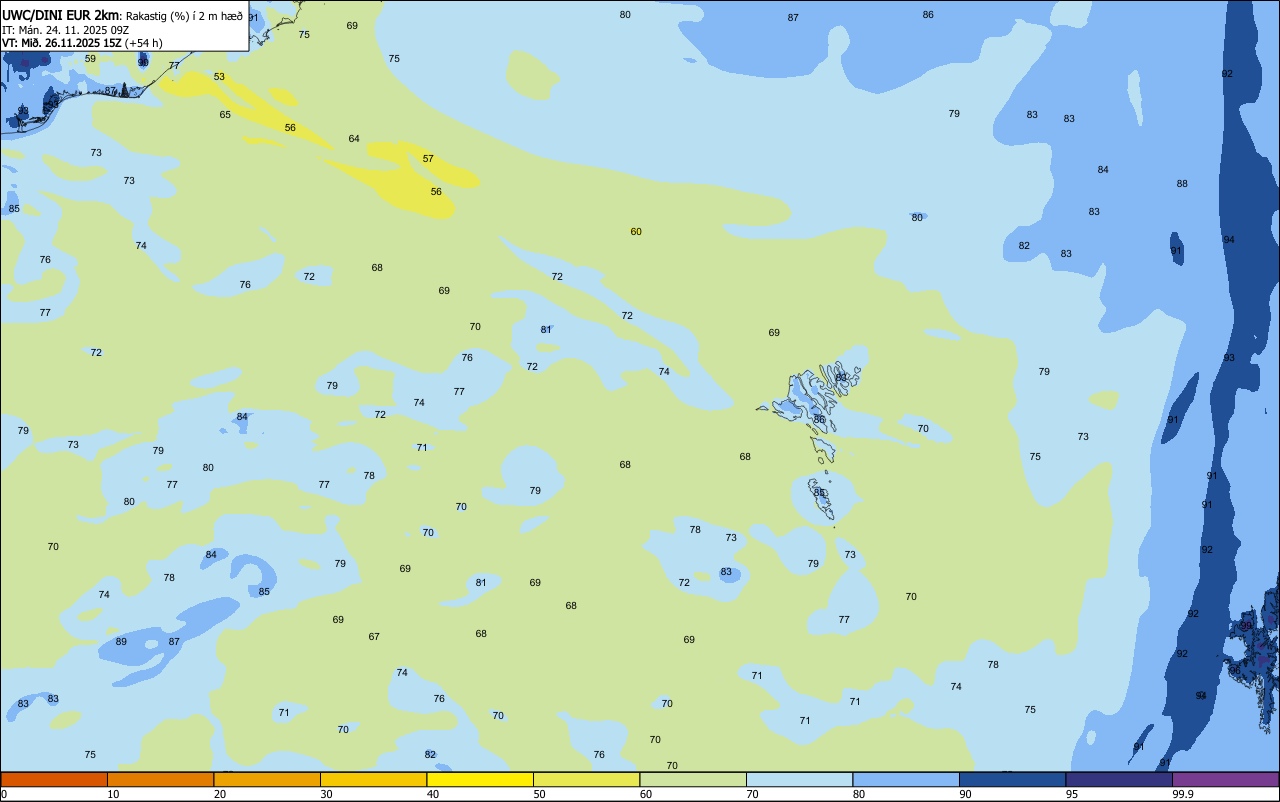Click the humidity value '65' on the map
This screenshot has width=1280, height=802.
[225, 115]
